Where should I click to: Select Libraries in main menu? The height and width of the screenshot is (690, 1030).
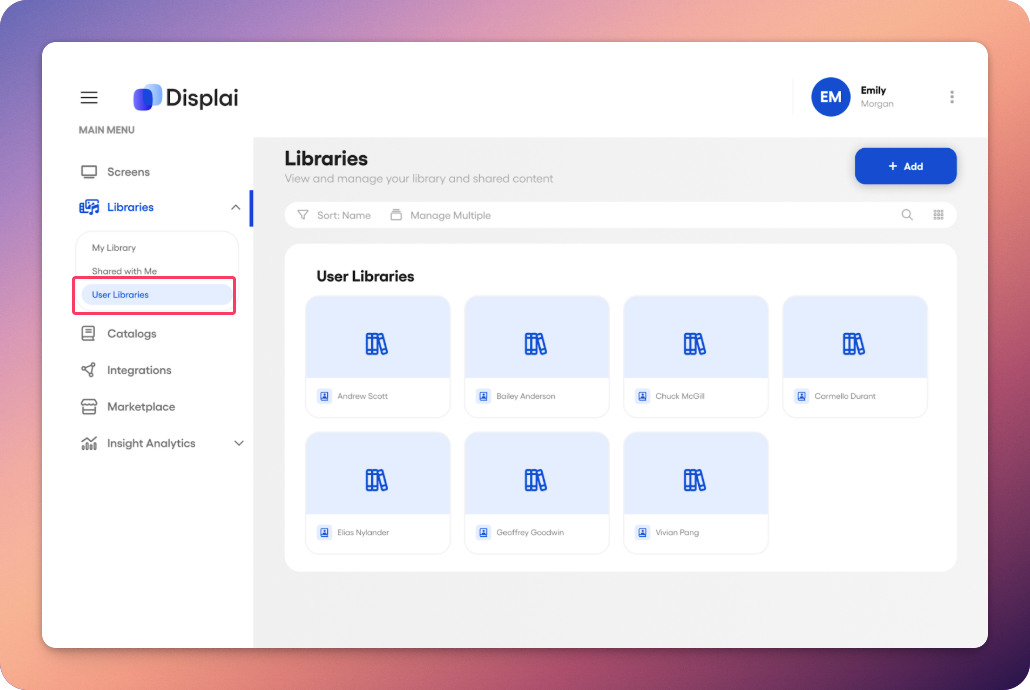click(x=130, y=207)
